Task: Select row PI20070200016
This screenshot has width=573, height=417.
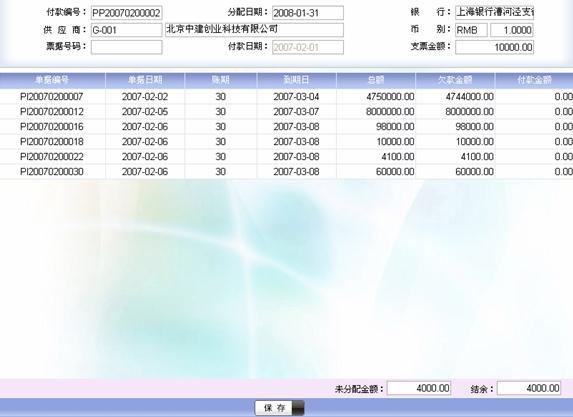Action: tap(286, 126)
